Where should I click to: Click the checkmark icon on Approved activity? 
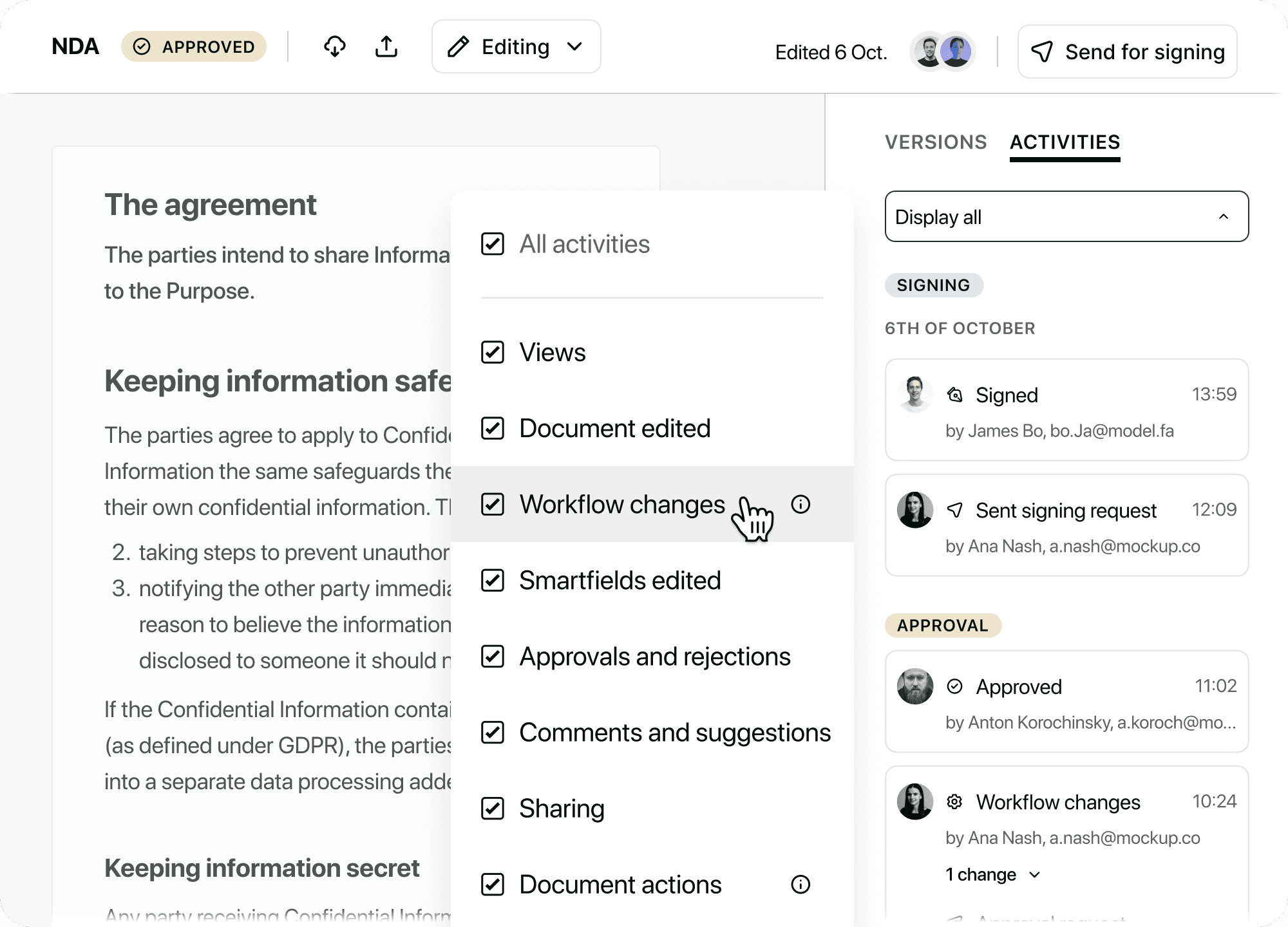point(954,686)
